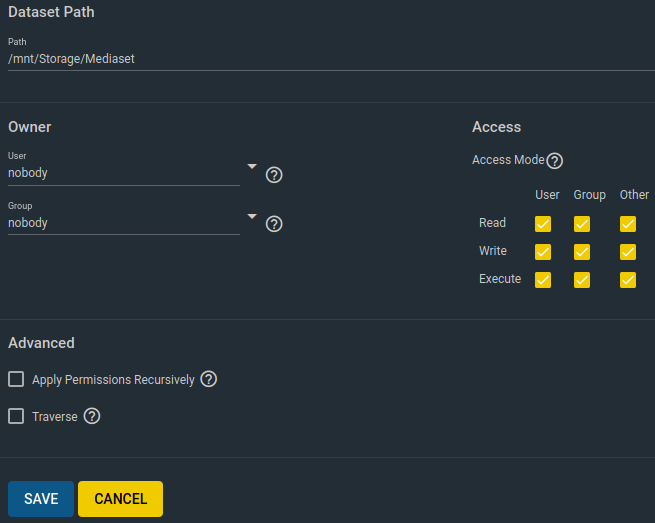The image size is (655, 523).
Task: Open help icon beside User owner field
Action: coord(274,175)
